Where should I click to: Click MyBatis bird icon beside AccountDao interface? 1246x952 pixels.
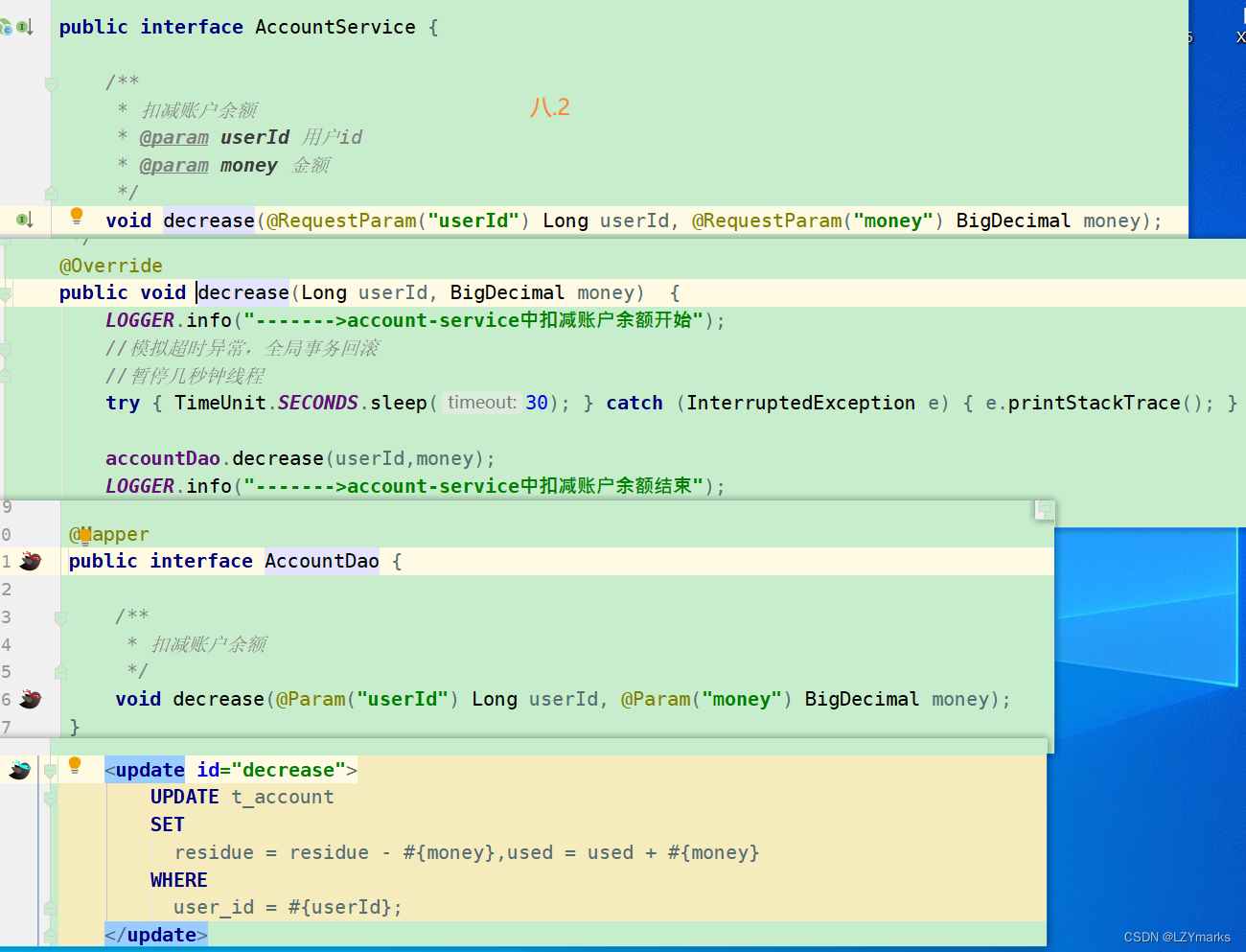[30, 561]
